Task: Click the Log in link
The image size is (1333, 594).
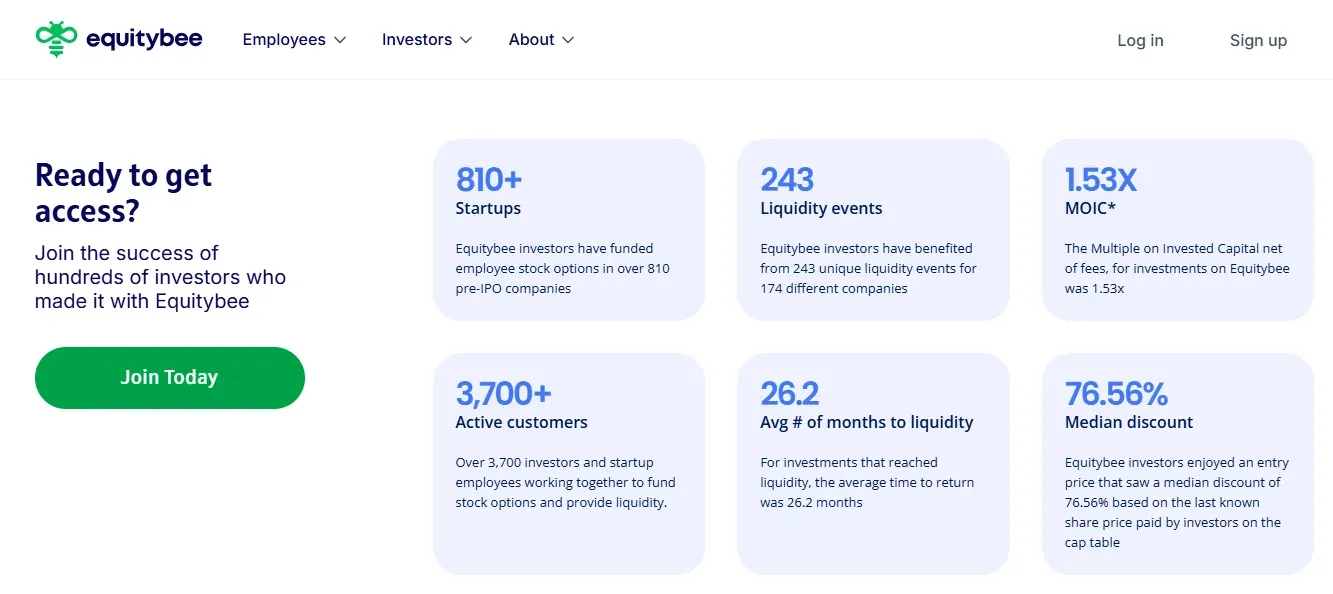Action: 1140,40
